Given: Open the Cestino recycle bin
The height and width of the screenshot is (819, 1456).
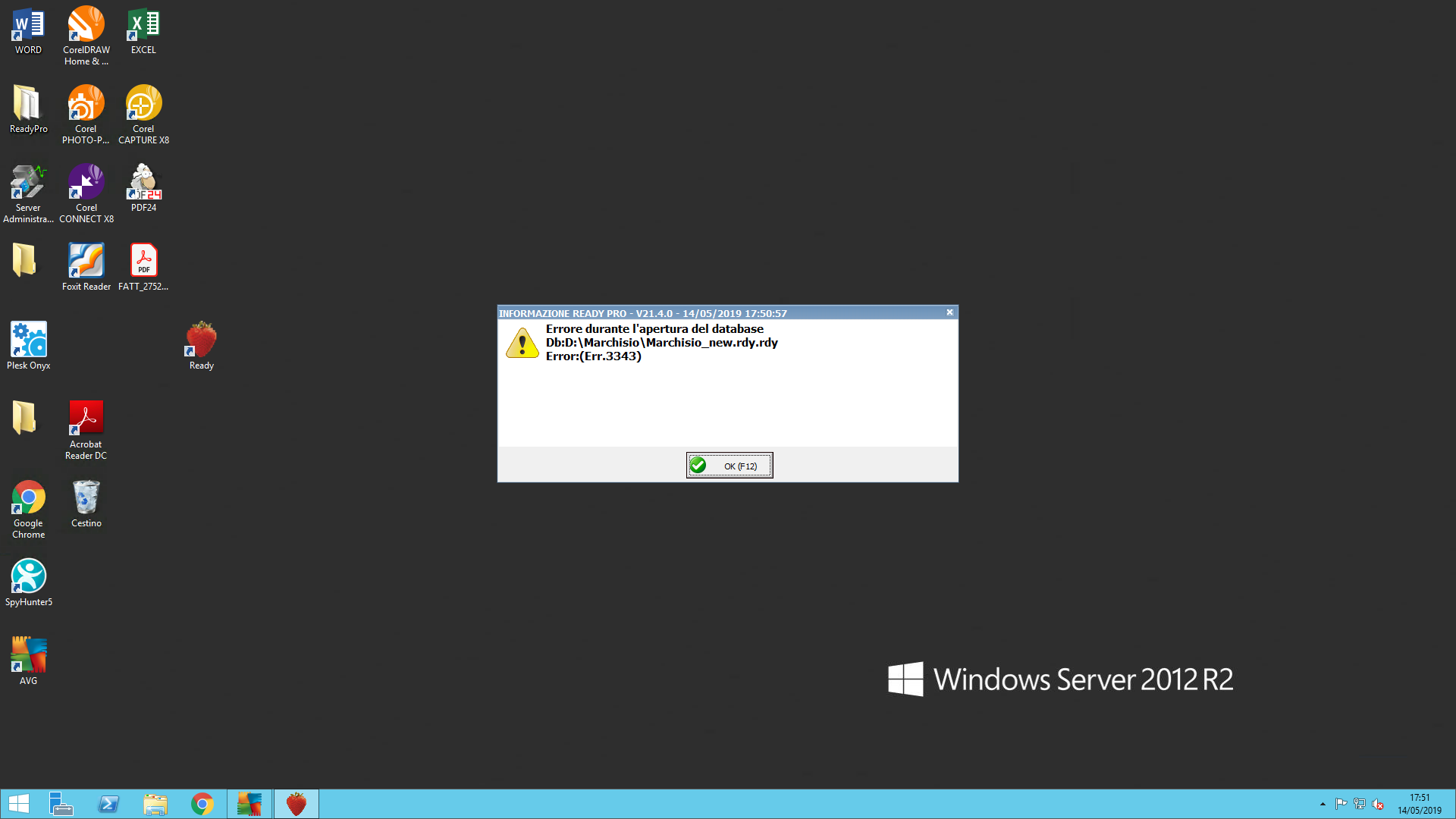Looking at the screenshot, I should pos(86,504).
